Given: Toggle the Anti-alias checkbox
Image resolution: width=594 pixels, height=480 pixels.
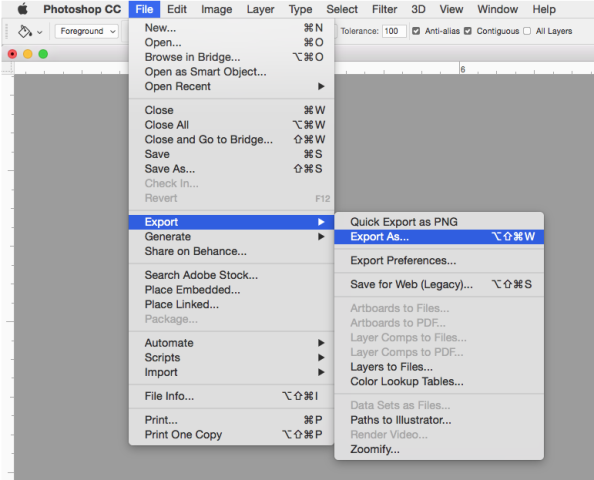Looking at the screenshot, I should coord(416,31).
